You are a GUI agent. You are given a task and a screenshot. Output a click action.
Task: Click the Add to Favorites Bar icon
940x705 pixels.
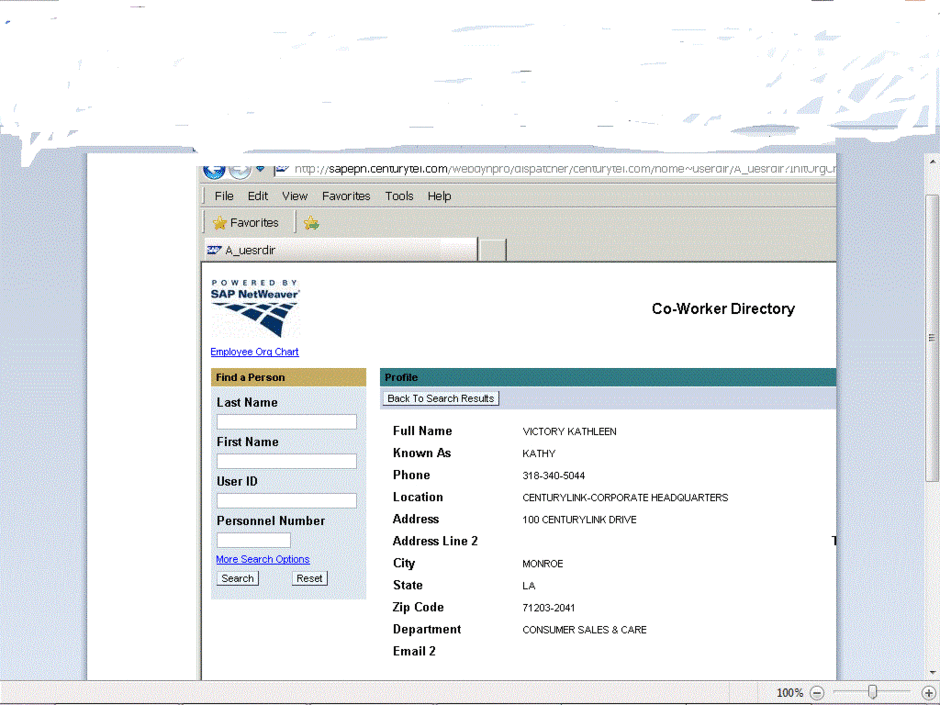point(311,223)
